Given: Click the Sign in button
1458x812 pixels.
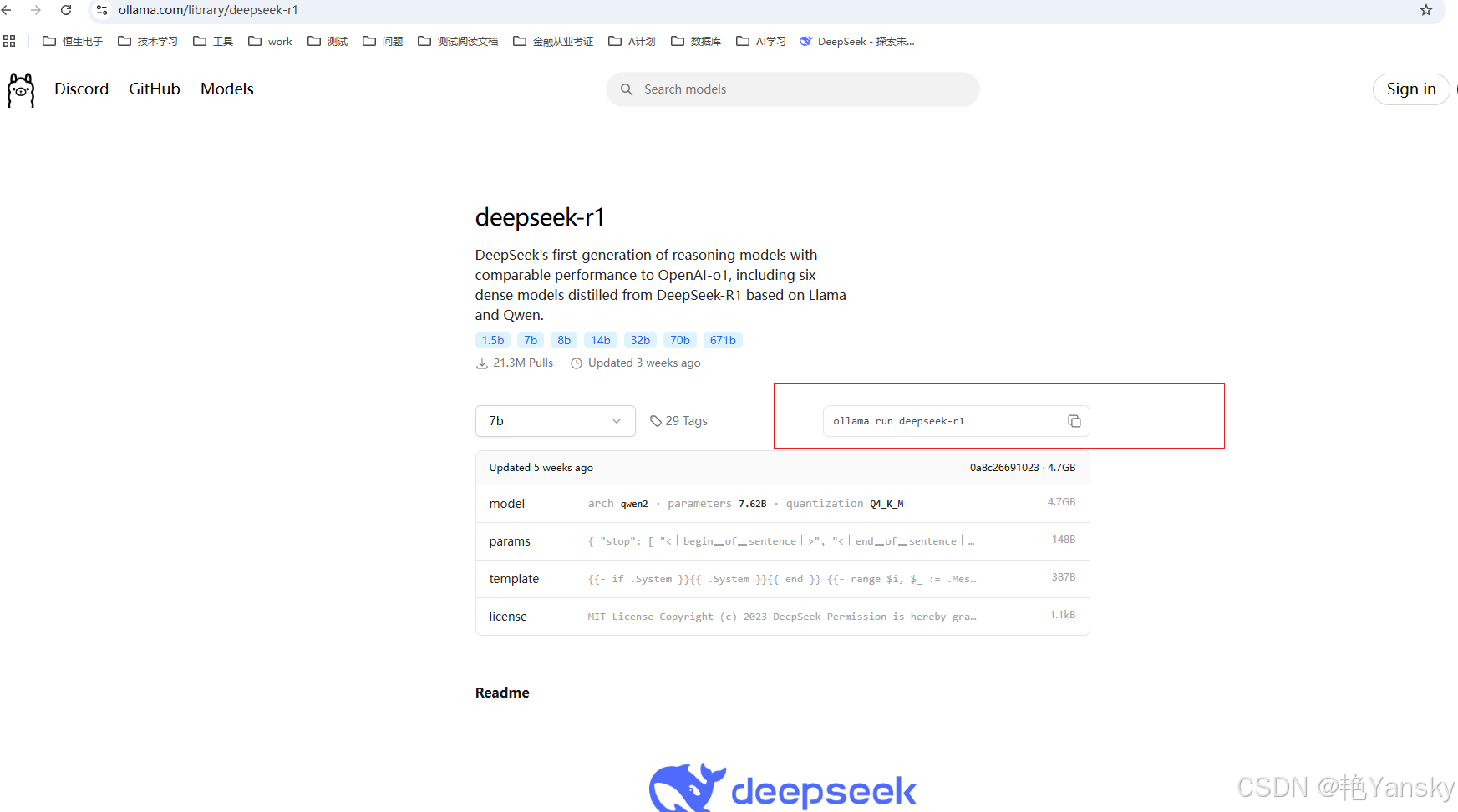Looking at the screenshot, I should pos(1411,89).
